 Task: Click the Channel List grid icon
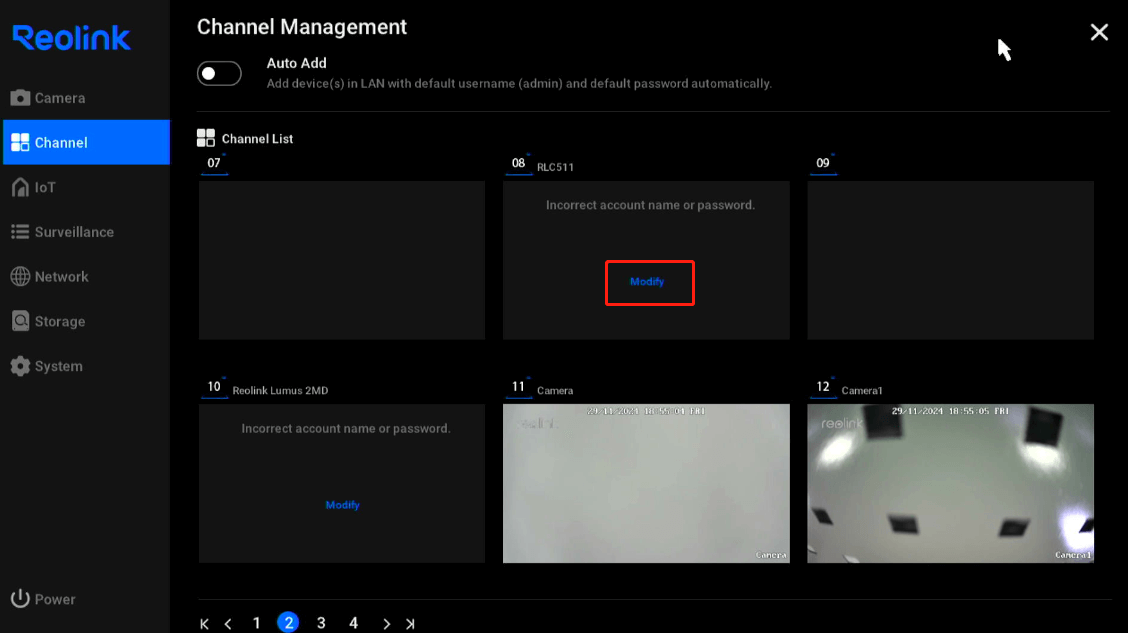click(206, 138)
